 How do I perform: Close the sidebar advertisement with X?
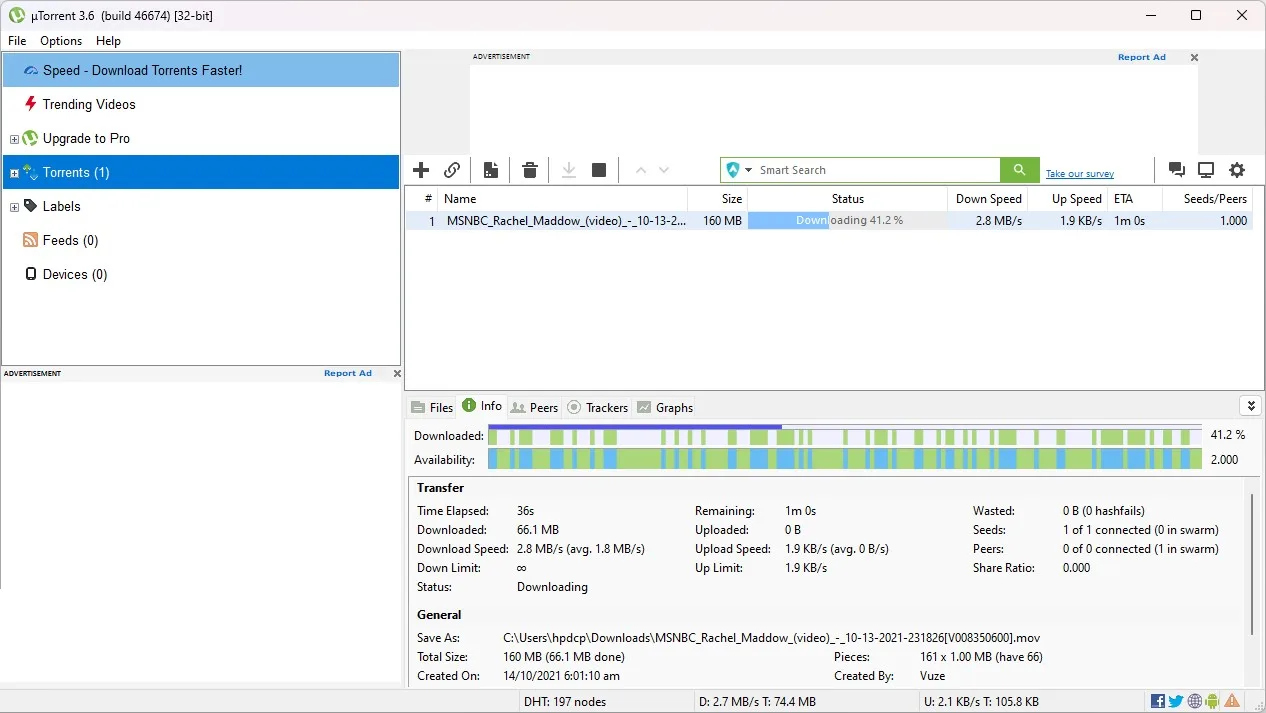397,374
